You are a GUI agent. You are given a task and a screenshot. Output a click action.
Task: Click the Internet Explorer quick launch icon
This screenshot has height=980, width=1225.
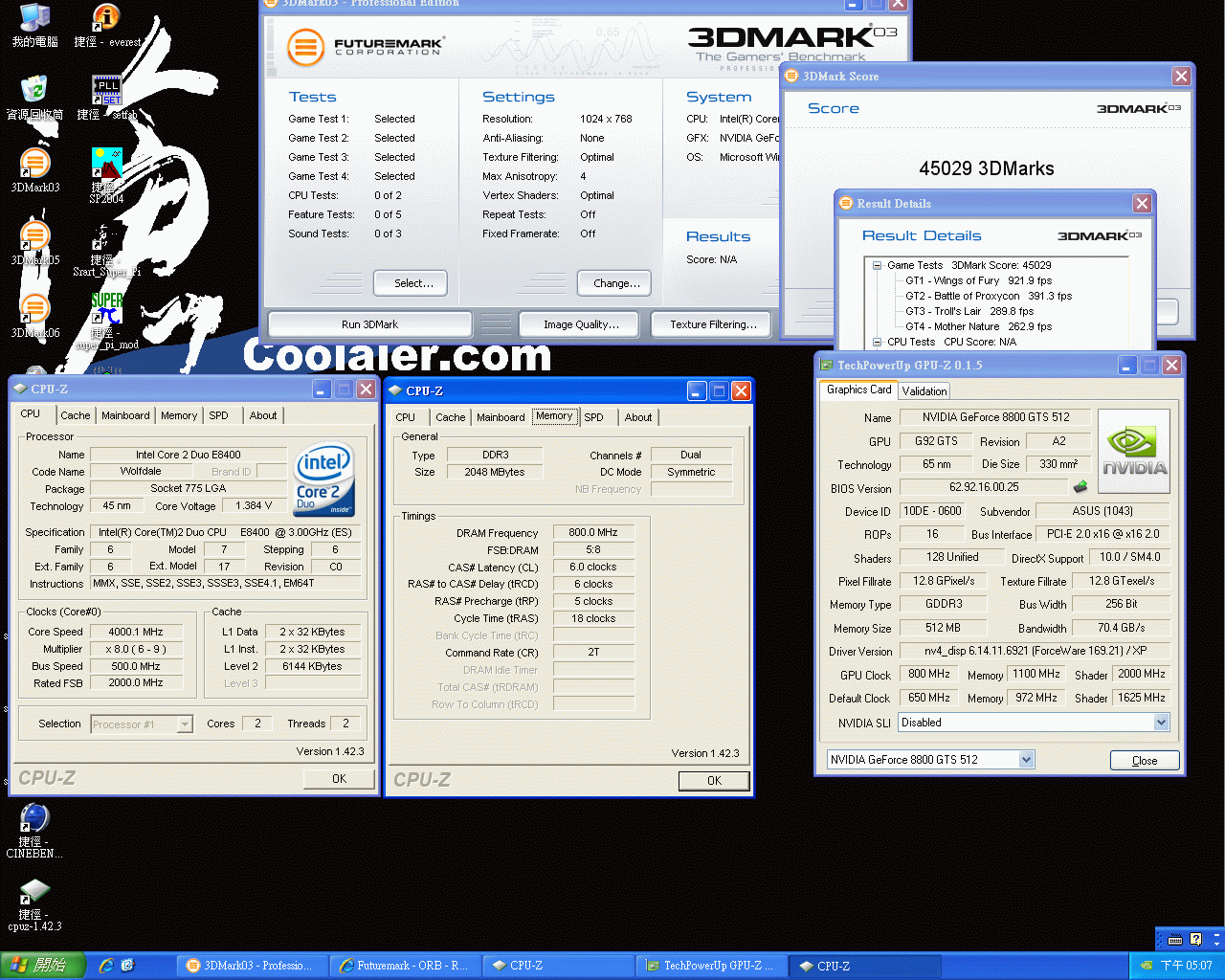(x=106, y=966)
